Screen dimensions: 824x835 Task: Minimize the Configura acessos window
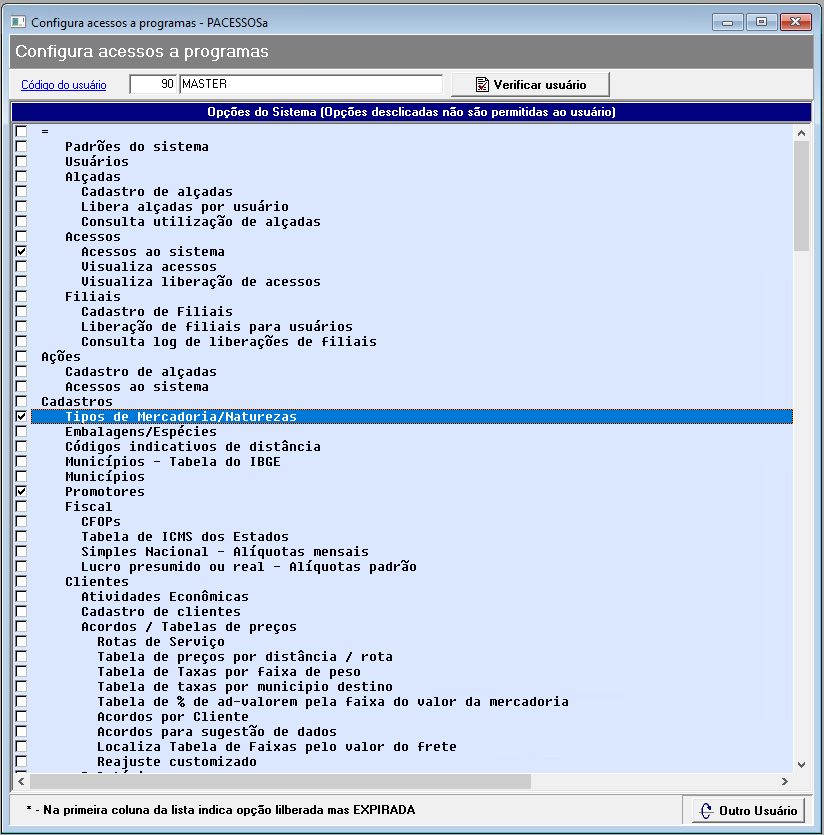pyautogui.click(x=729, y=21)
